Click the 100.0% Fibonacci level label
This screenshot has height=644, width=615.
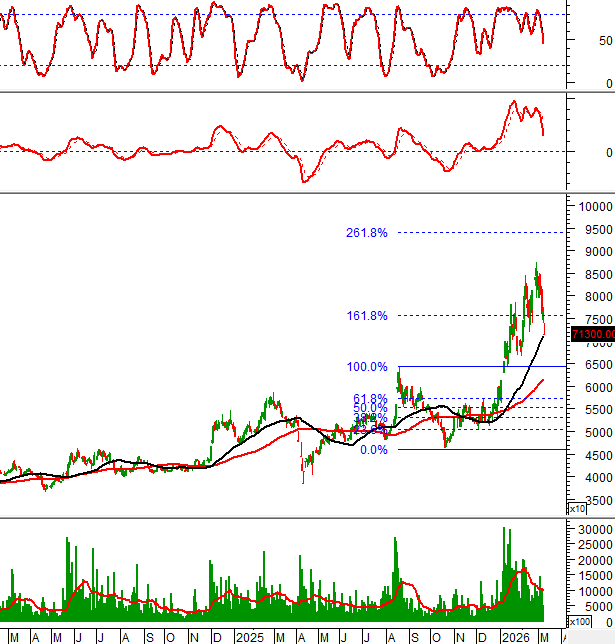366,367
